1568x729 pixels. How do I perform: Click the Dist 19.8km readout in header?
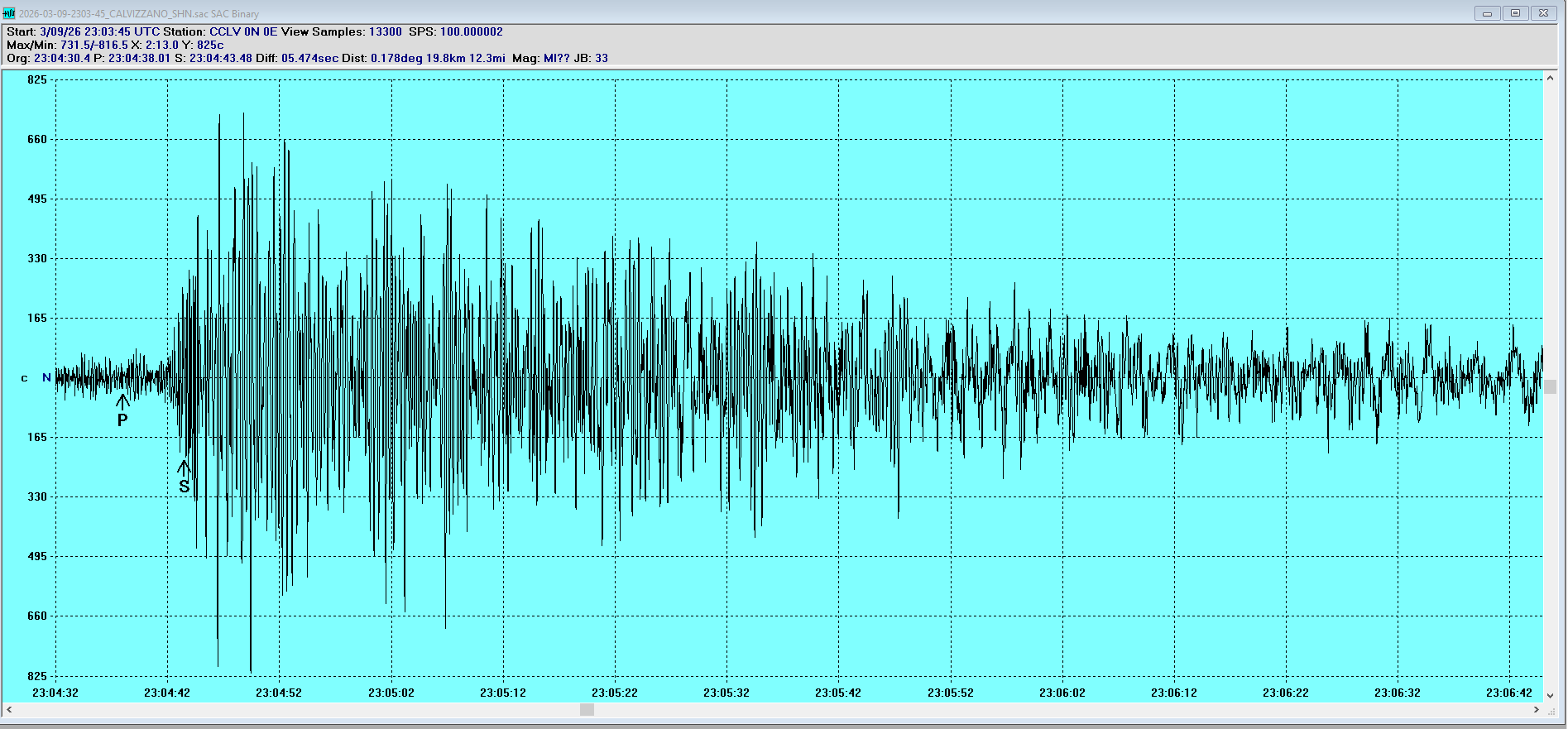[x=445, y=58]
